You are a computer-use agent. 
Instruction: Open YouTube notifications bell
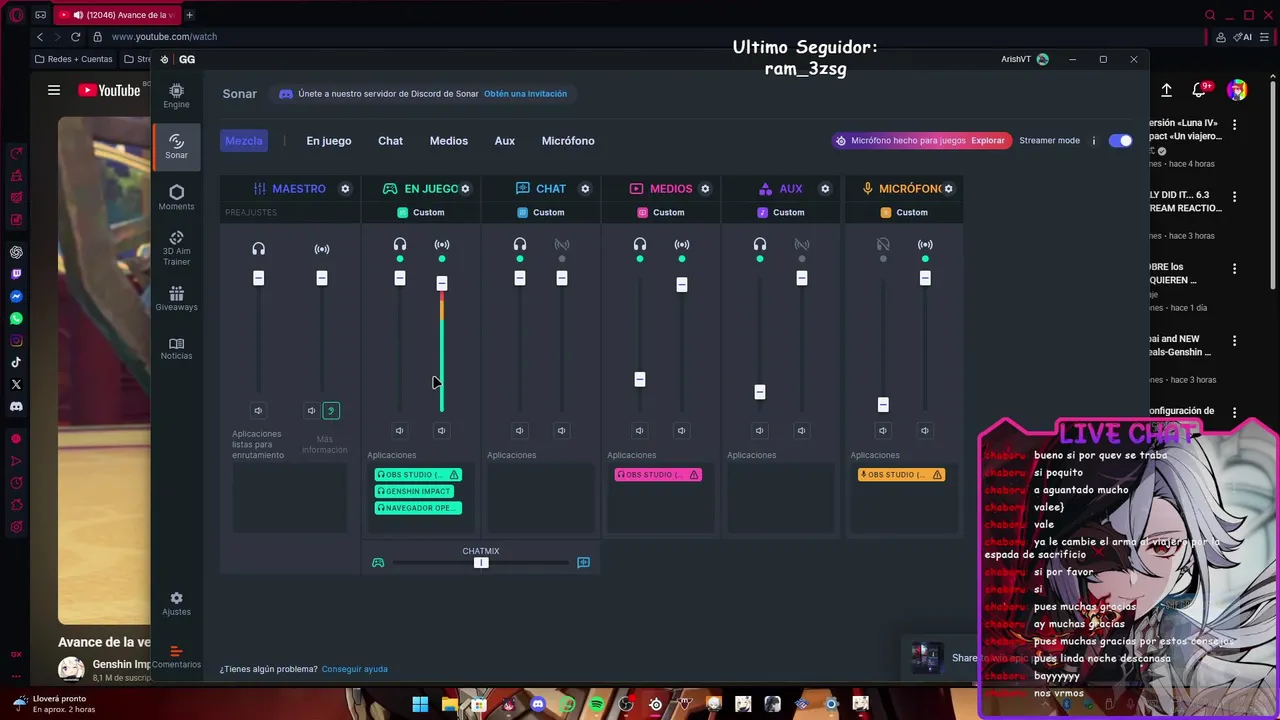1200,90
